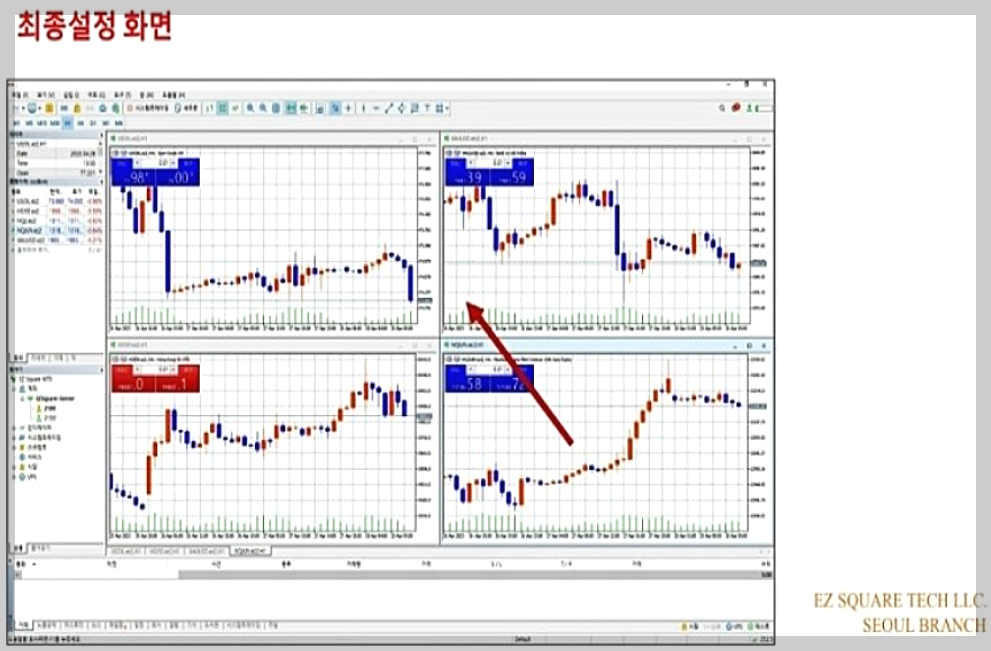Expand the 시스템트레이딩 node in navigator tree
The height and width of the screenshot is (651, 991).
pyautogui.click(x=13, y=437)
